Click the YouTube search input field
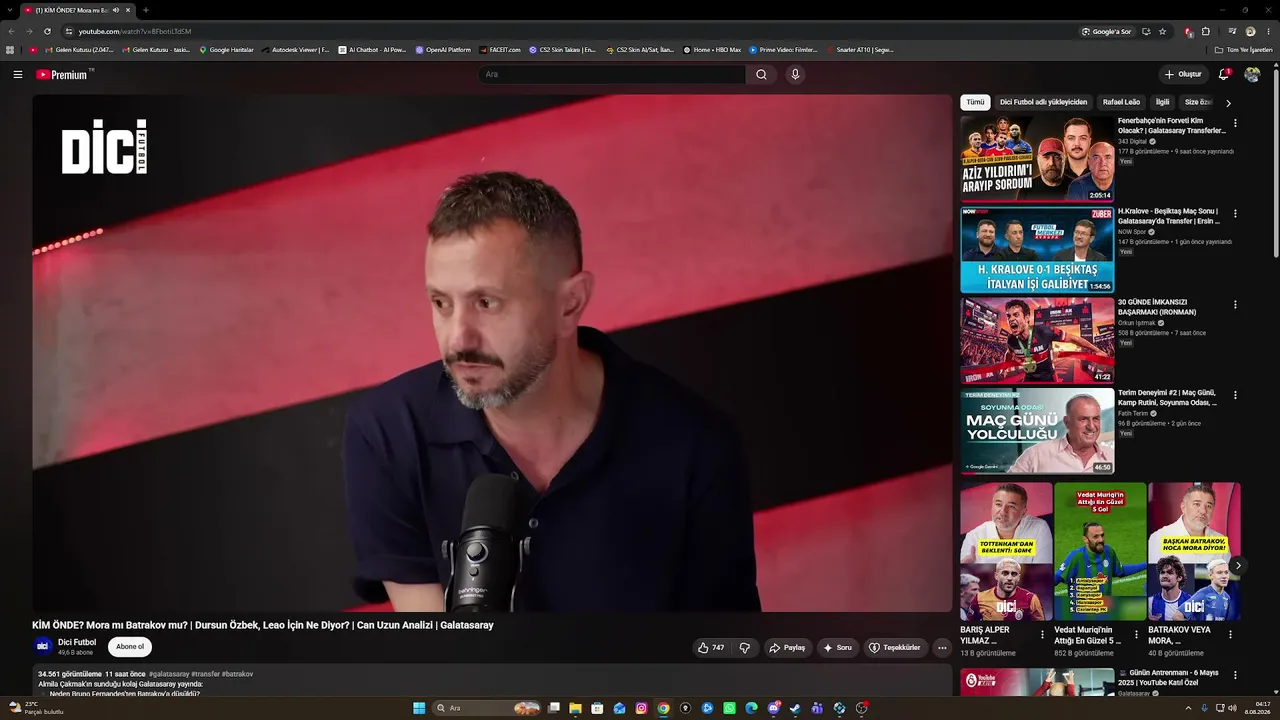This screenshot has width=1280, height=720. pos(612,74)
